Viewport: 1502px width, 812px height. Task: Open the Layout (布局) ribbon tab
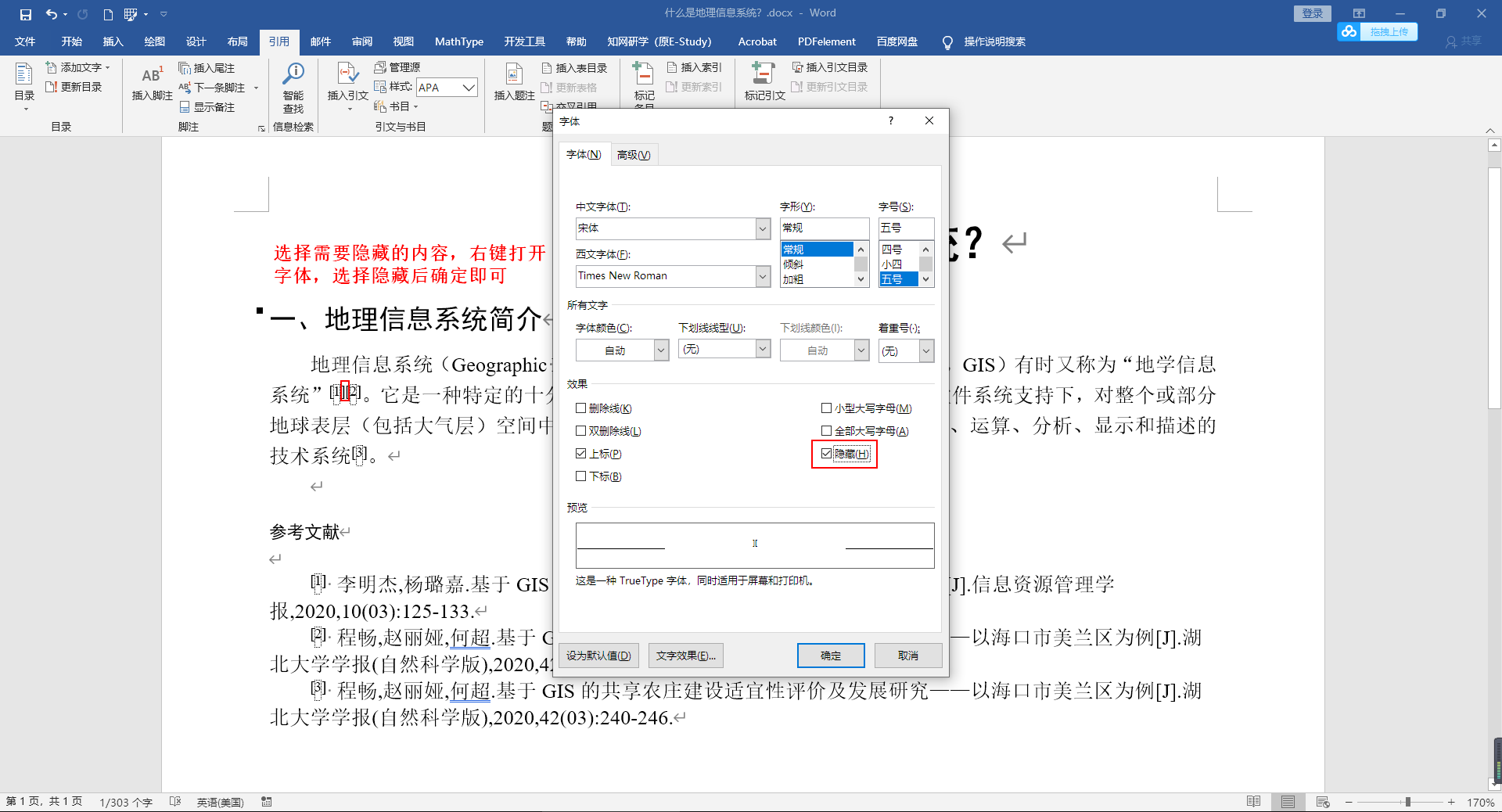click(x=238, y=41)
